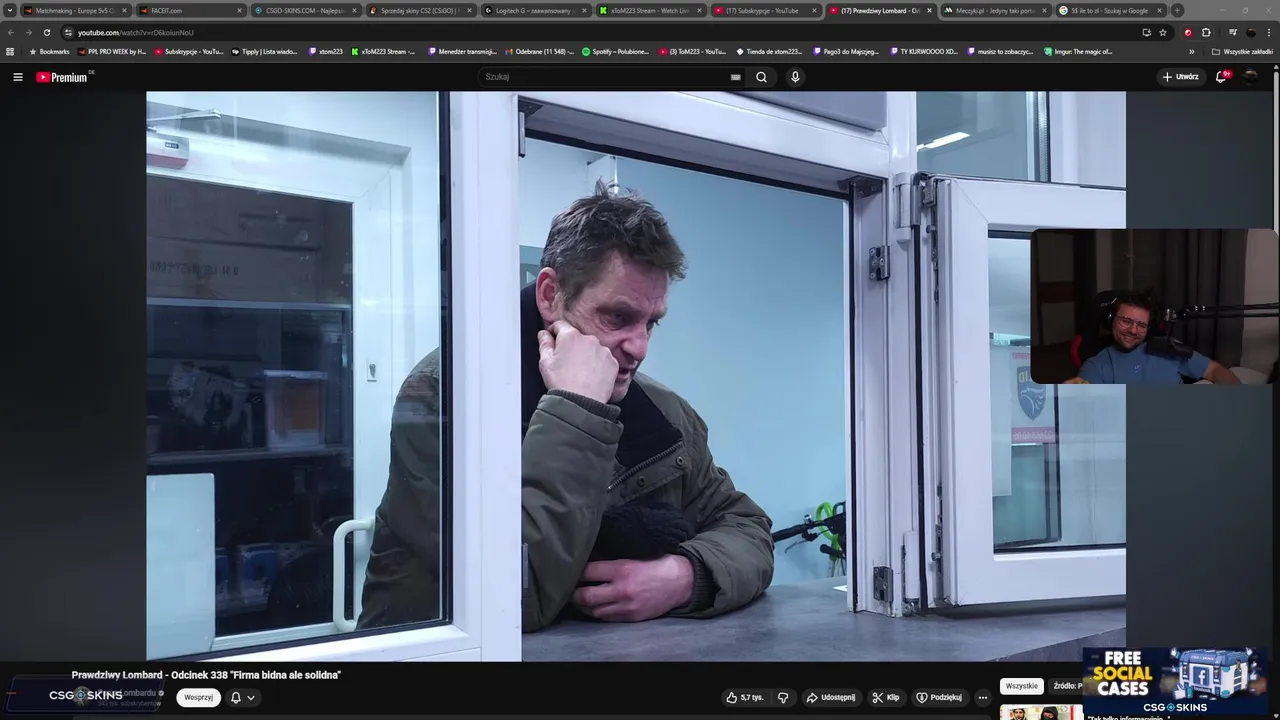1280x720 pixels.
Task: Open Menedżer transmisji bookmark
Action: 462,51
